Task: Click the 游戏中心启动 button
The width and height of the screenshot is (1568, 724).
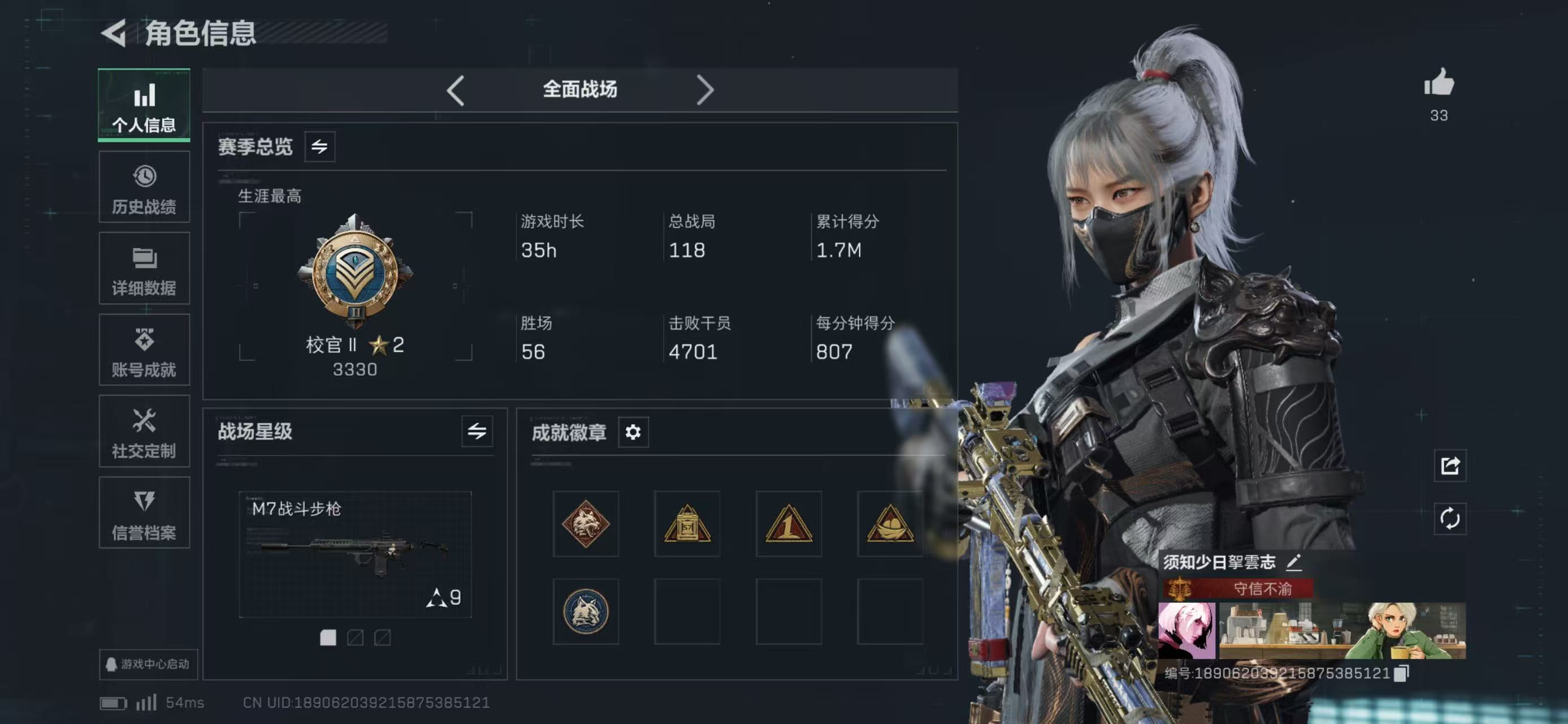Action: click(x=149, y=663)
